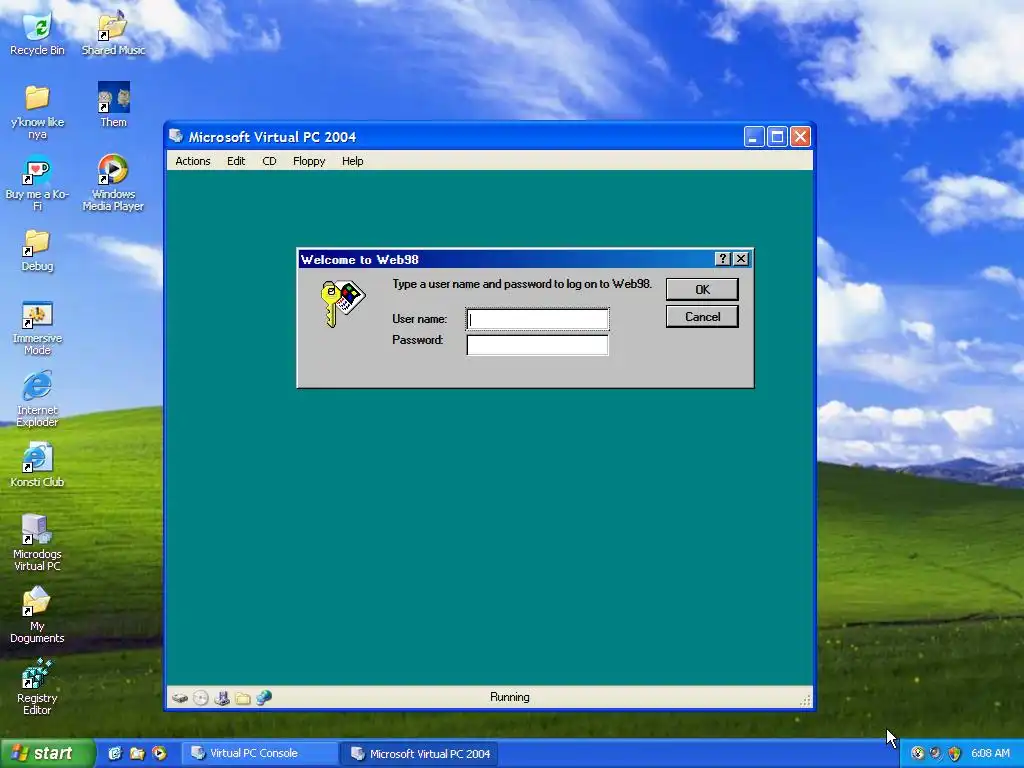Click the 6:08 AM system clock

(x=990, y=754)
